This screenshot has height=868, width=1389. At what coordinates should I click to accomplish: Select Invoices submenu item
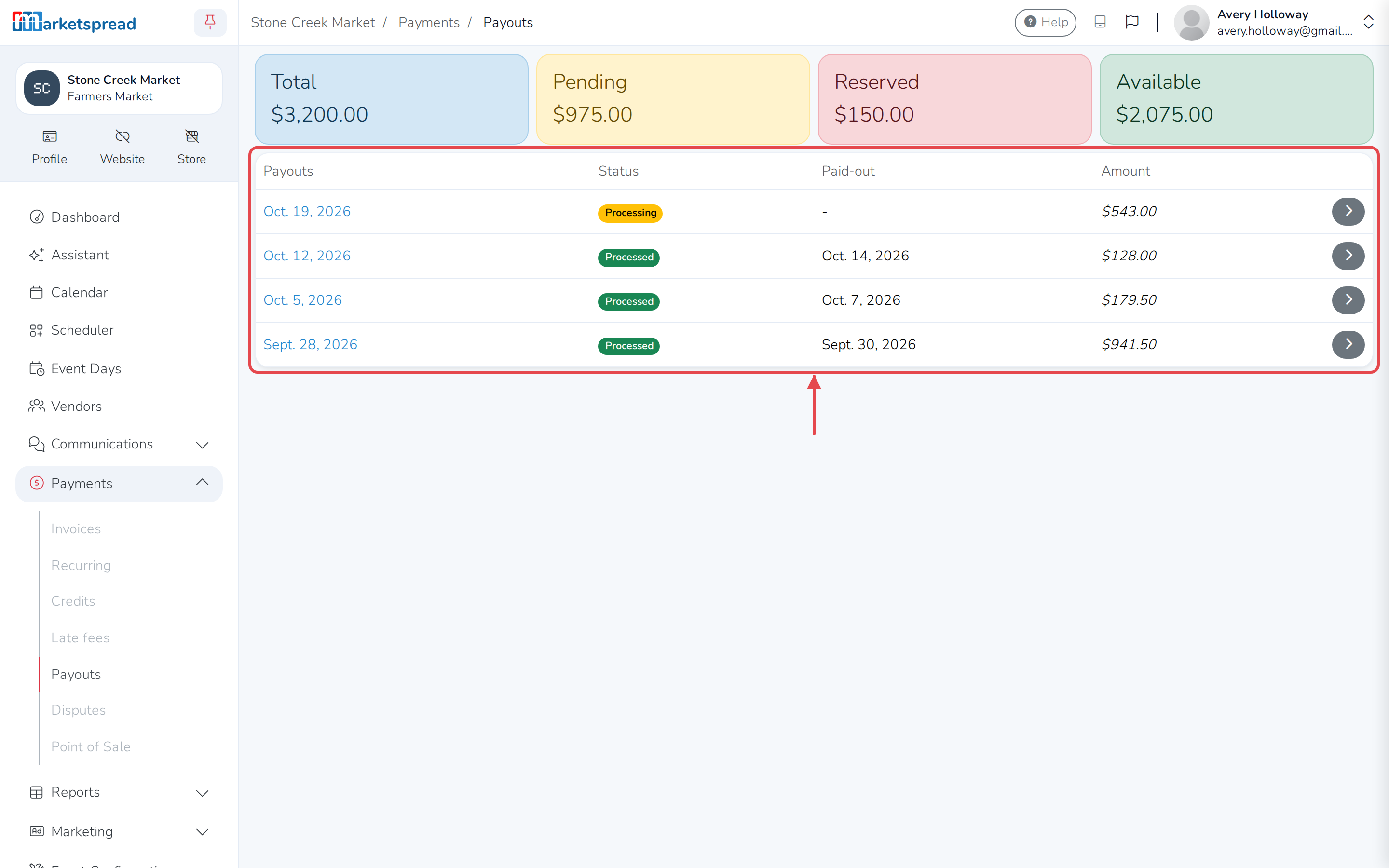coord(76,529)
